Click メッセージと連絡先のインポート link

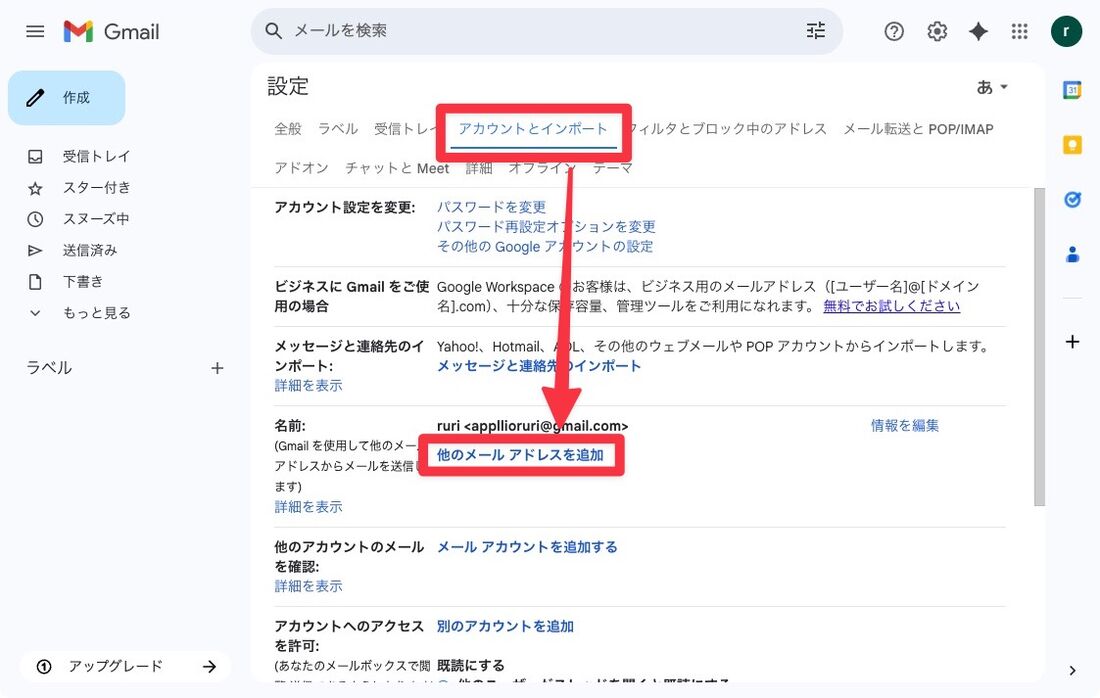click(538, 365)
